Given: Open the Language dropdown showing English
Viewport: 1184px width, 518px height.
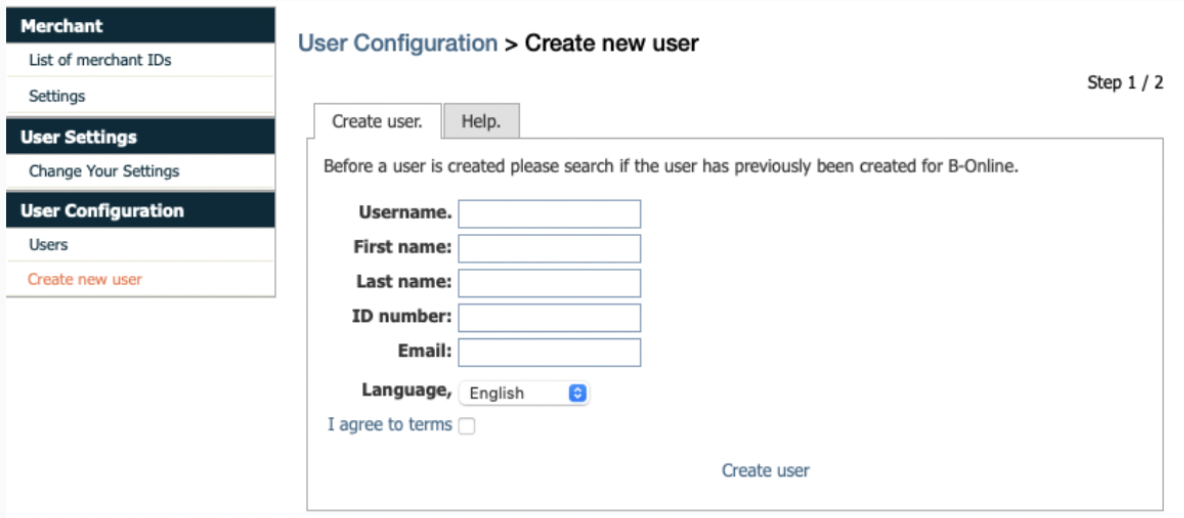Looking at the screenshot, I should (524, 393).
